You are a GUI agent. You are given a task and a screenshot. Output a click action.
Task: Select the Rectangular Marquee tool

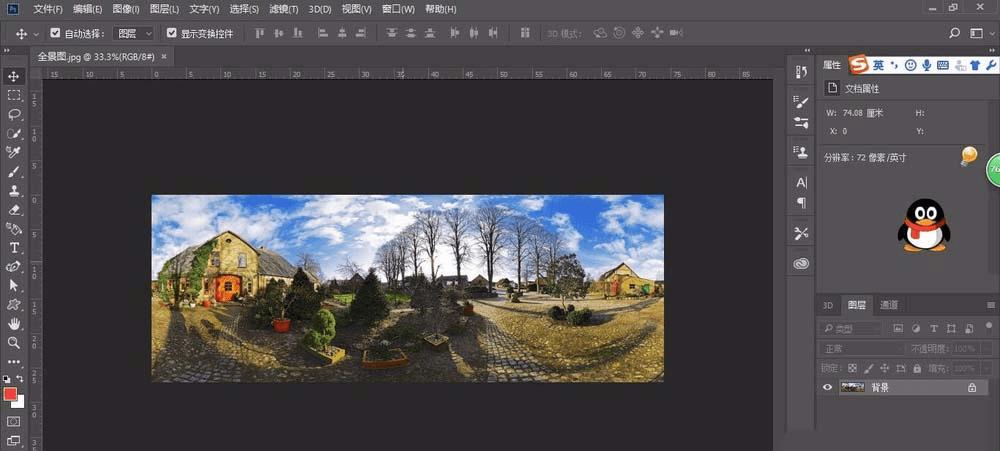click(x=14, y=95)
